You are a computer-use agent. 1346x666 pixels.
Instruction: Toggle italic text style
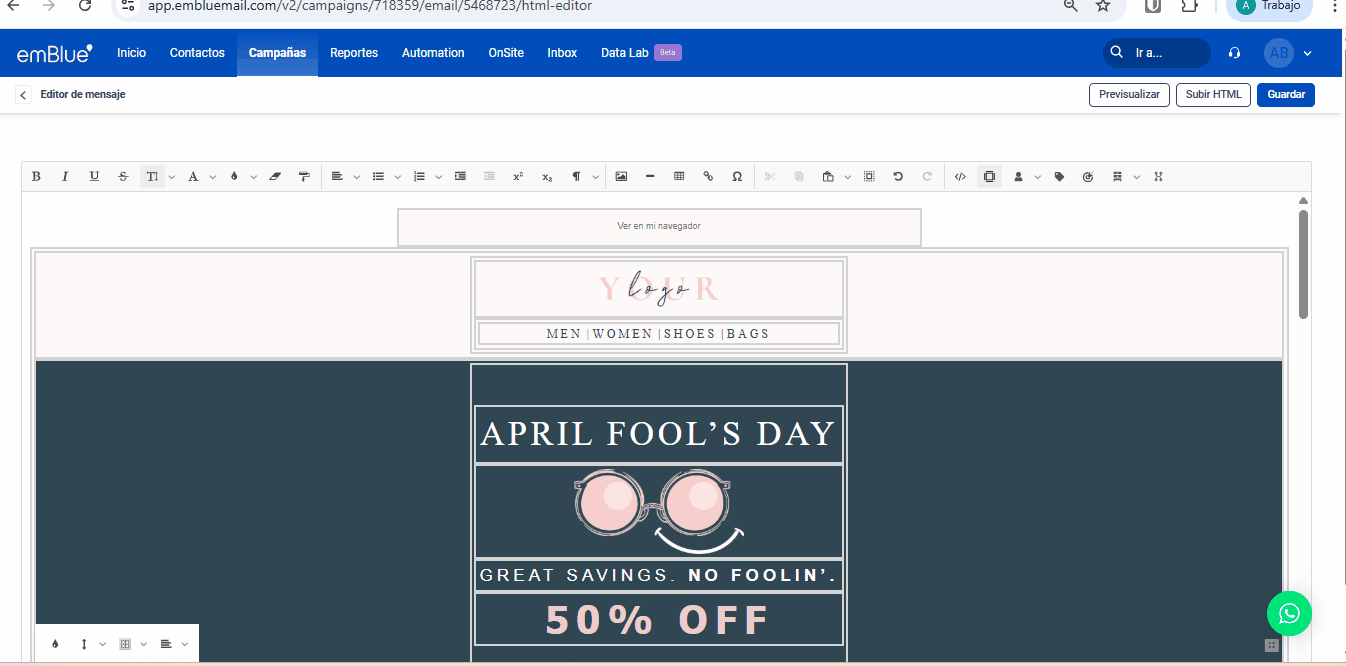click(x=65, y=177)
